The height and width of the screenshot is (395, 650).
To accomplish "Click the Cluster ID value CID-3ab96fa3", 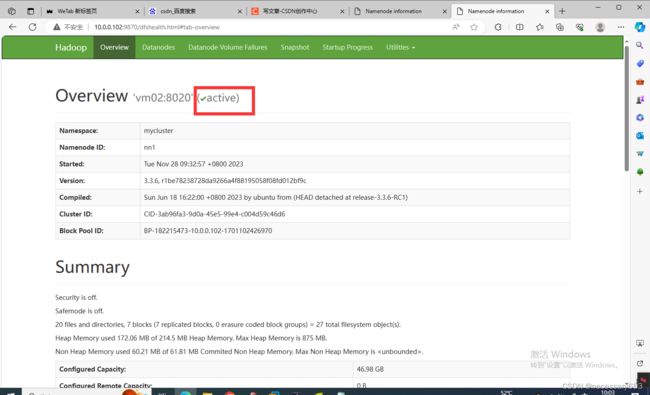I will pyautogui.click(x=214, y=214).
